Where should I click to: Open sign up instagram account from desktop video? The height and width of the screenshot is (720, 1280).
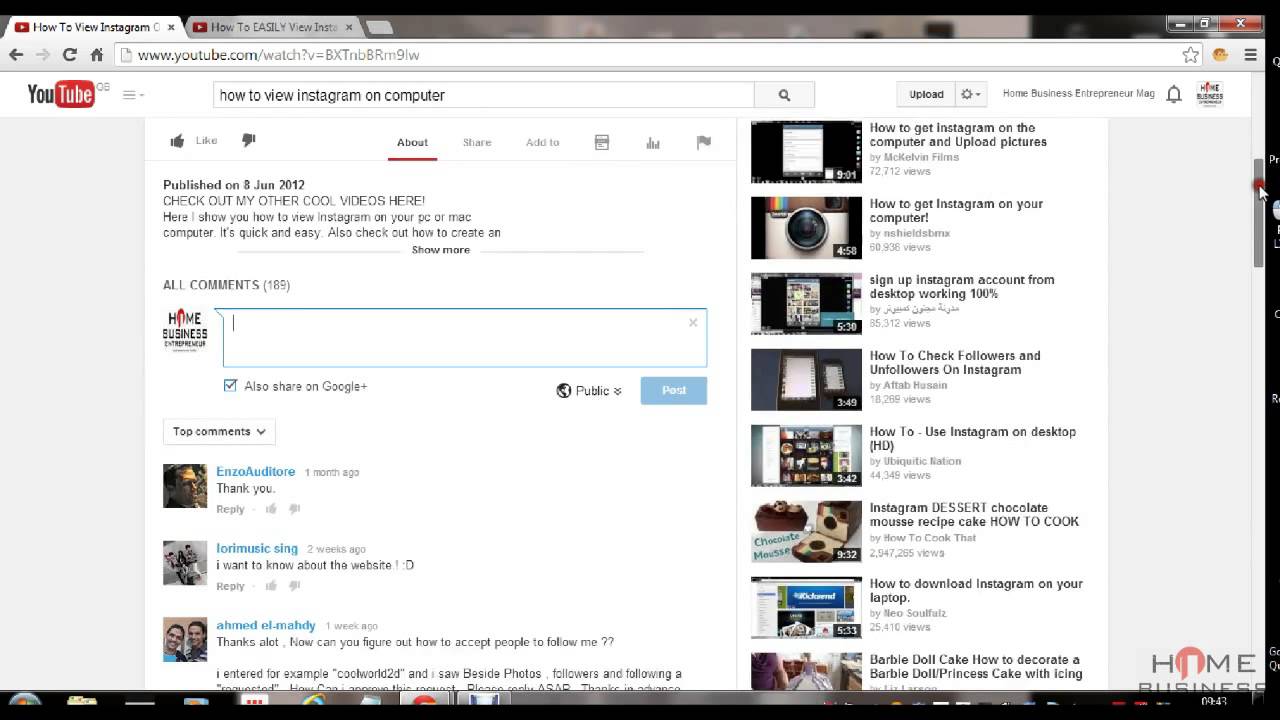[x=962, y=286]
